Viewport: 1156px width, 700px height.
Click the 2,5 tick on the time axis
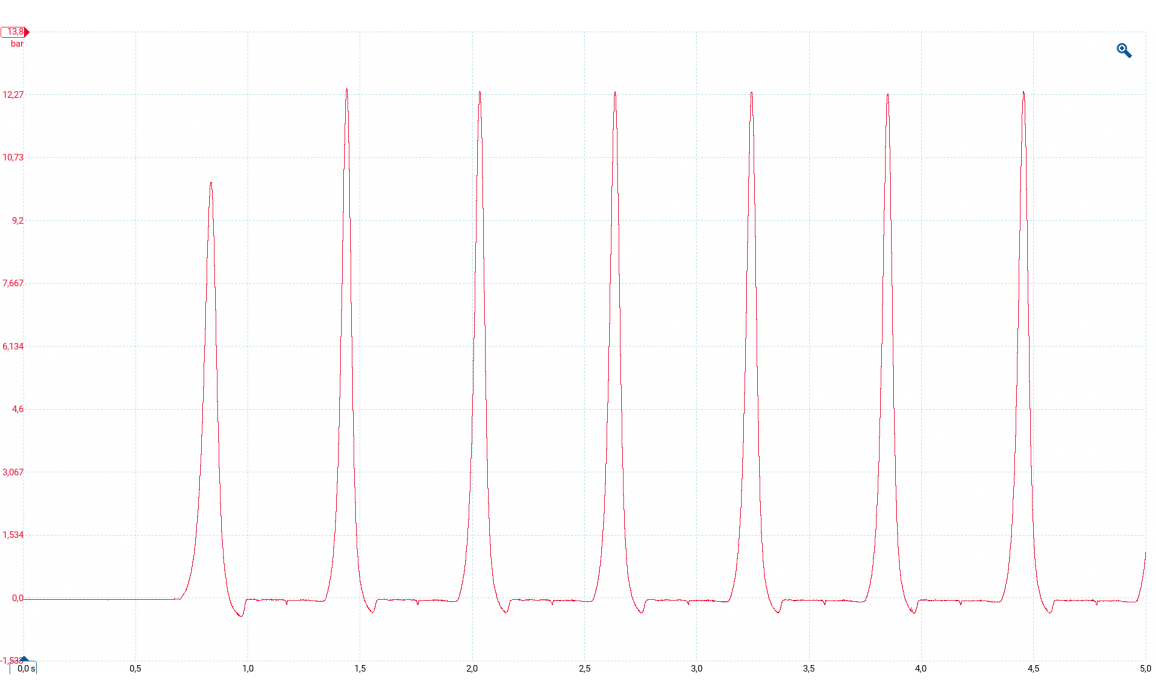pos(584,668)
